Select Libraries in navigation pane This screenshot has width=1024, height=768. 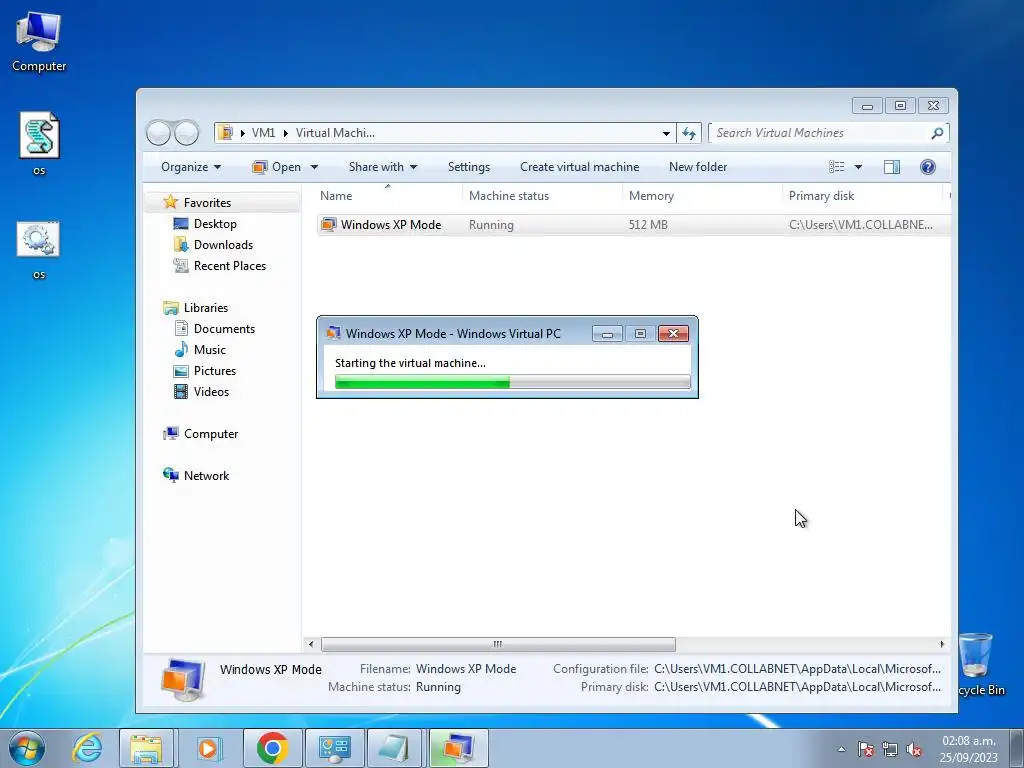[206, 308]
